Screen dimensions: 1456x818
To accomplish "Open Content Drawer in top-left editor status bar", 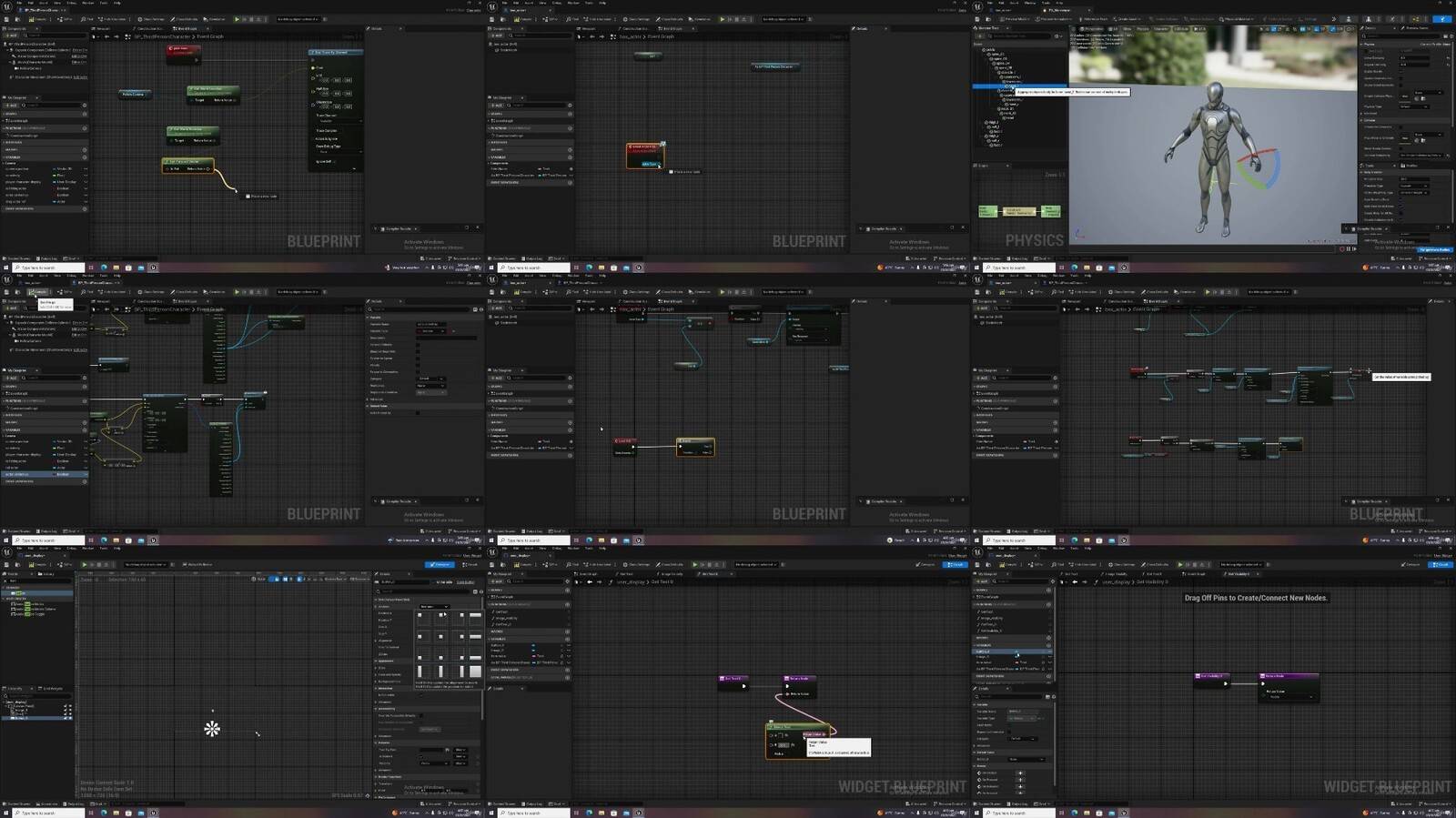I will coord(17,258).
